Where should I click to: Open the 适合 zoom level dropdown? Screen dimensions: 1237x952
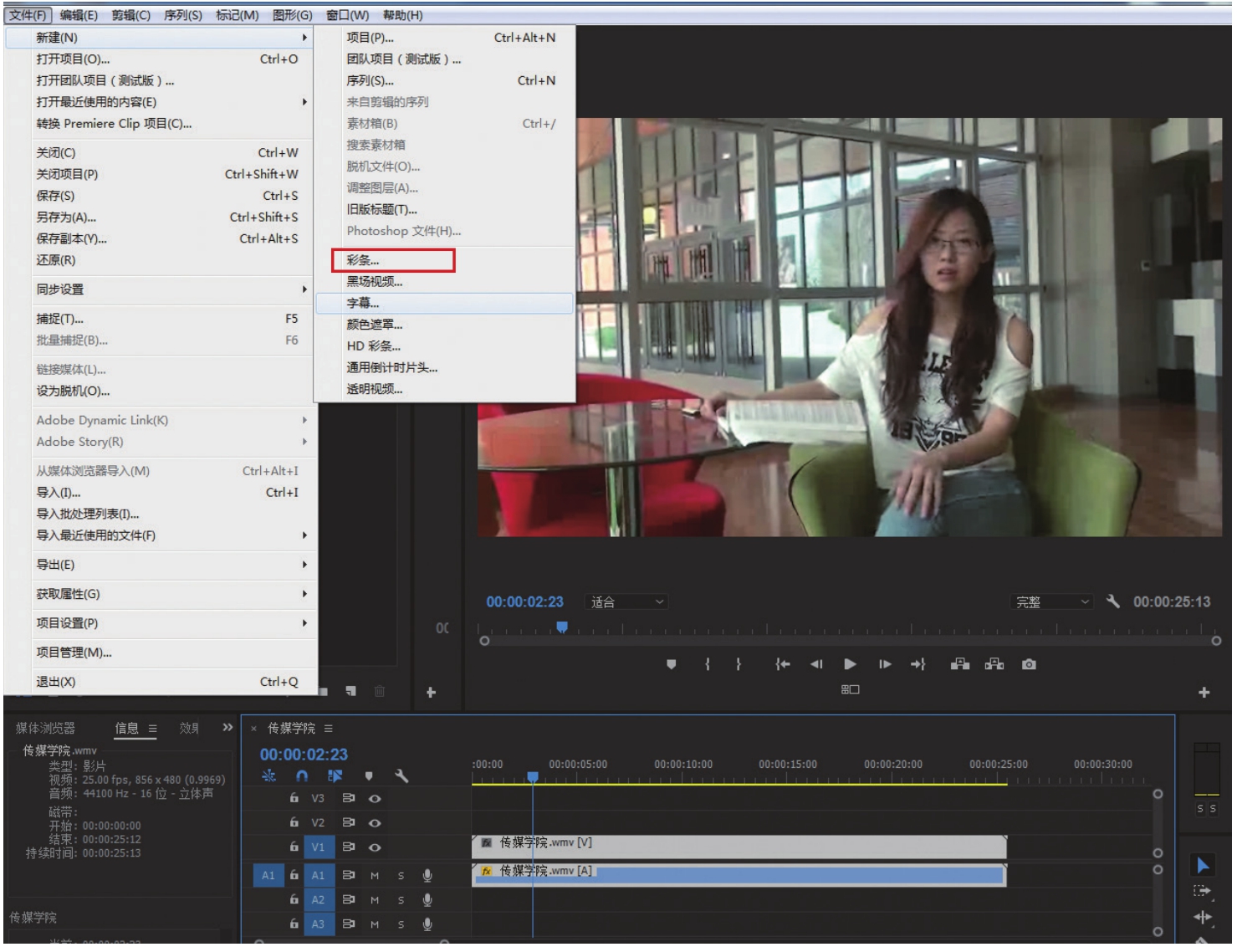[x=627, y=602]
